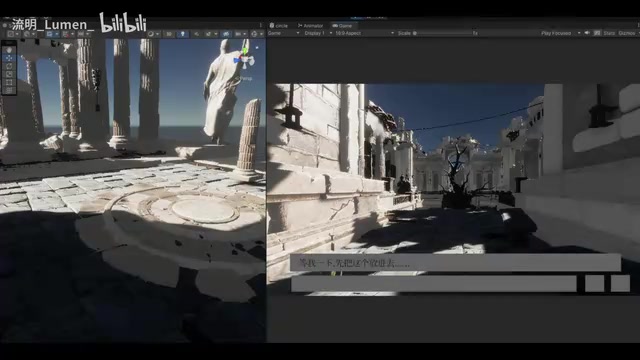Screen dimensions: 640x360
Task: Open the Play Focused dropdown
Action: (560, 33)
